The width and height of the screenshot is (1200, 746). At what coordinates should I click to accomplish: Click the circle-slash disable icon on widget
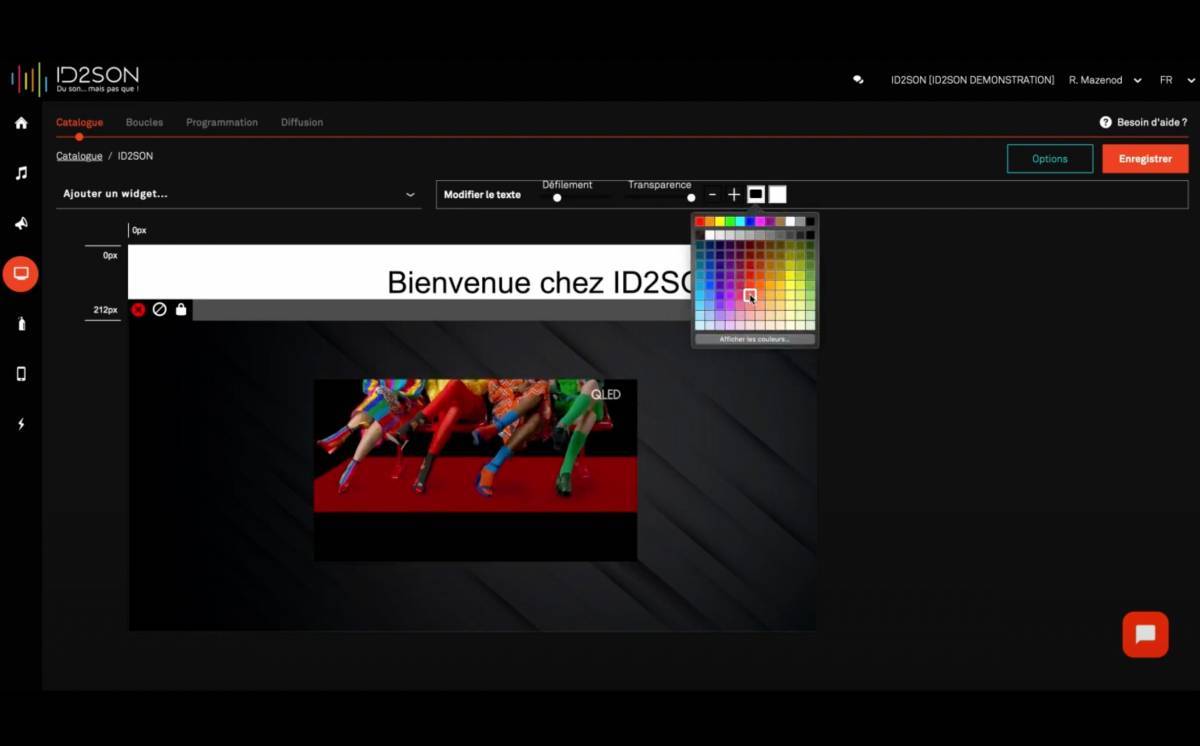tap(159, 310)
